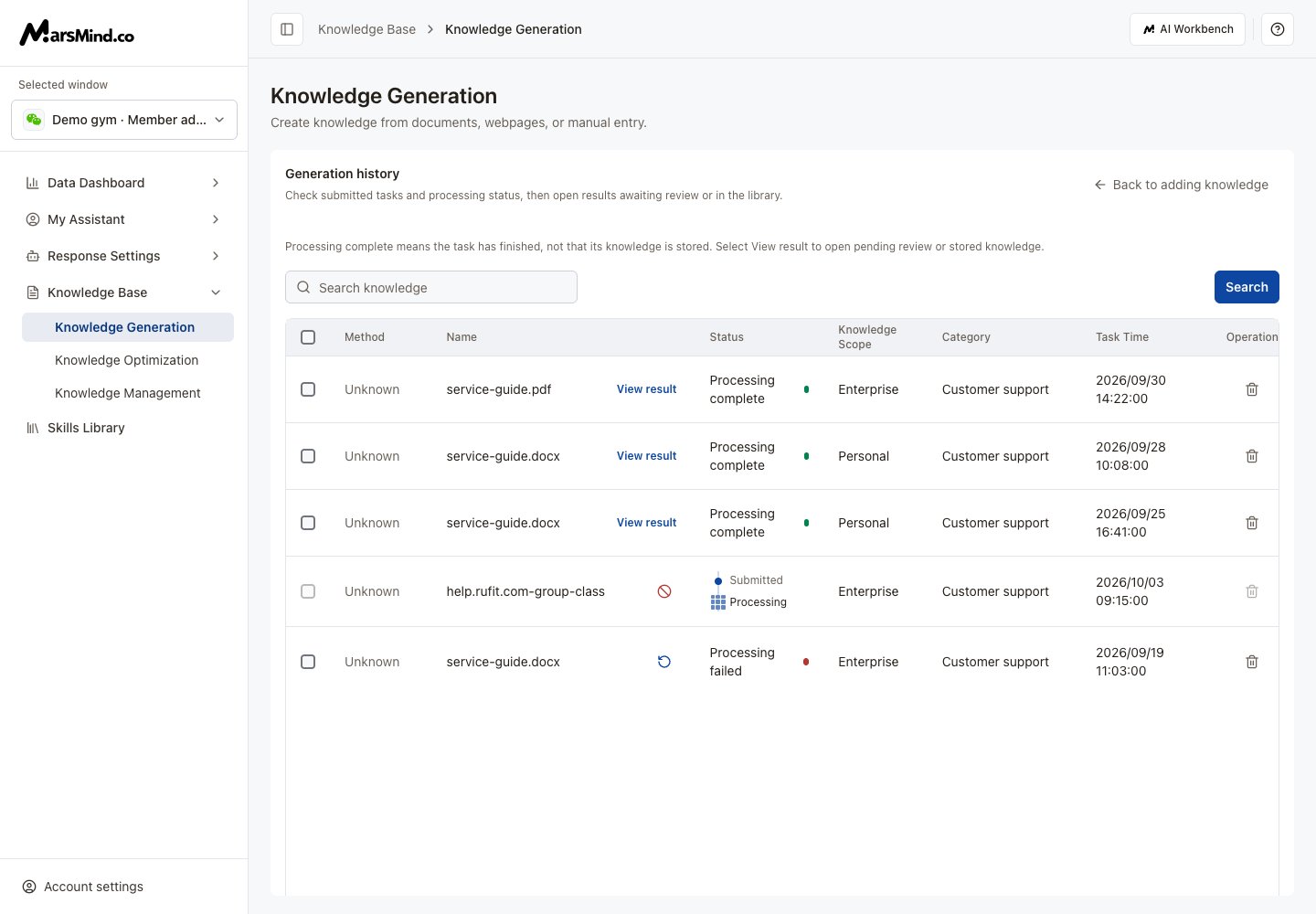Tick the checkbox for service-guide.pdf
This screenshot has width=1316, height=914.
[308, 389]
